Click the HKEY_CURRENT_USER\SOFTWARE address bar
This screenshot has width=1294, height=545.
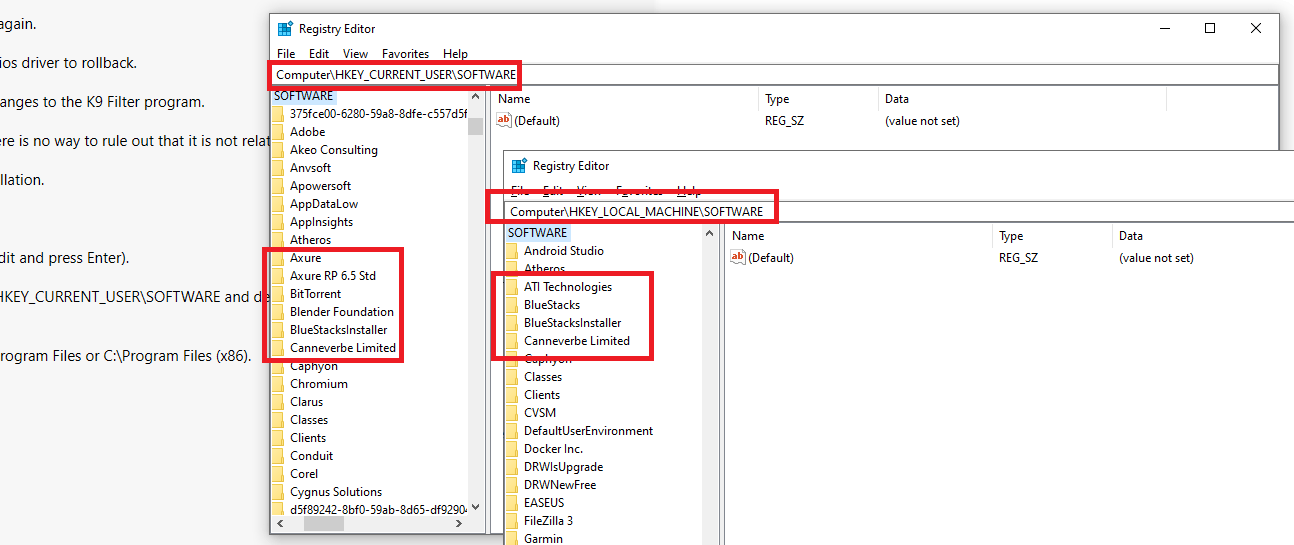773,75
